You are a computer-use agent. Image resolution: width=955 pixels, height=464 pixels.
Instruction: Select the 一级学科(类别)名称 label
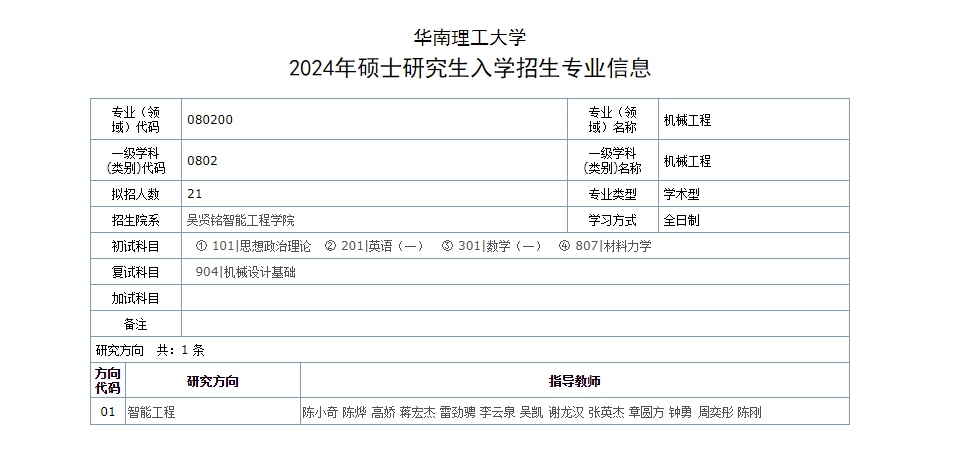613,160
